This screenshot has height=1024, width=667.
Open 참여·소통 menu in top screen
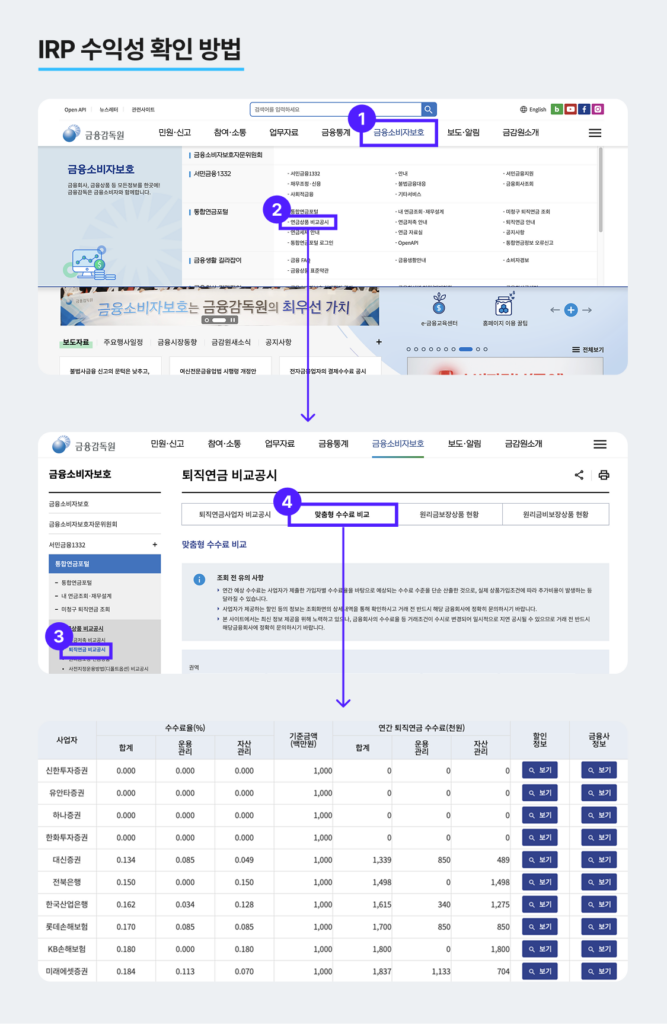tap(230, 133)
